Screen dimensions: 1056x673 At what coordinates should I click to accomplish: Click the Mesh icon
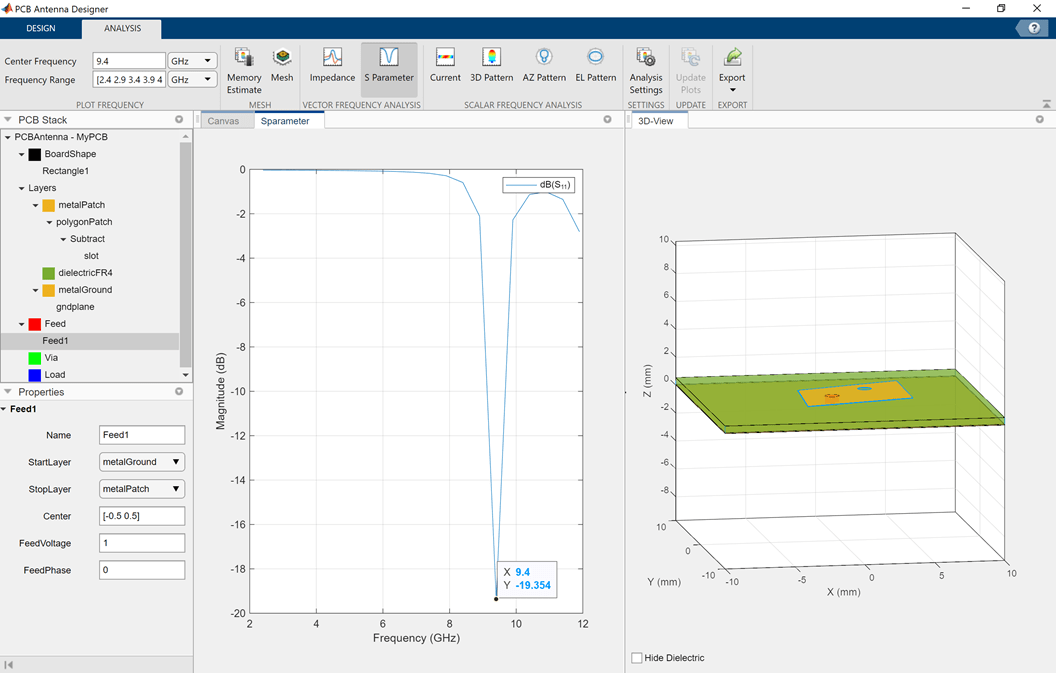pyautogui.click(x=282, y=66)
